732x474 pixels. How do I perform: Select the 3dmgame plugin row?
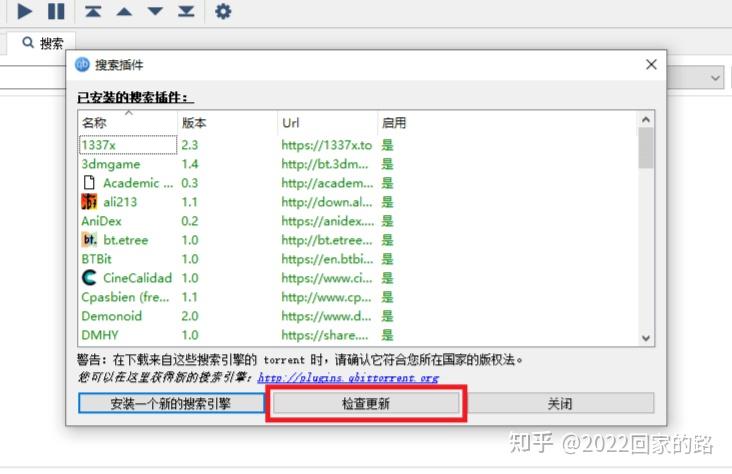point(358,164)
